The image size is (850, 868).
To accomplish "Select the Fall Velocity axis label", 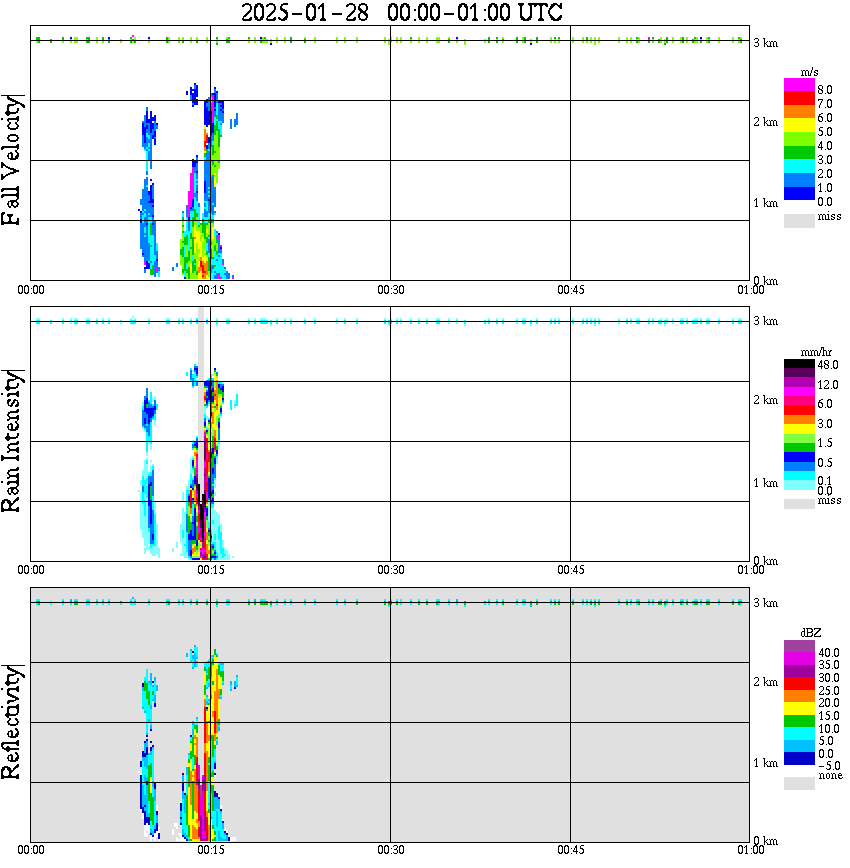I will (x=12, y=160).
